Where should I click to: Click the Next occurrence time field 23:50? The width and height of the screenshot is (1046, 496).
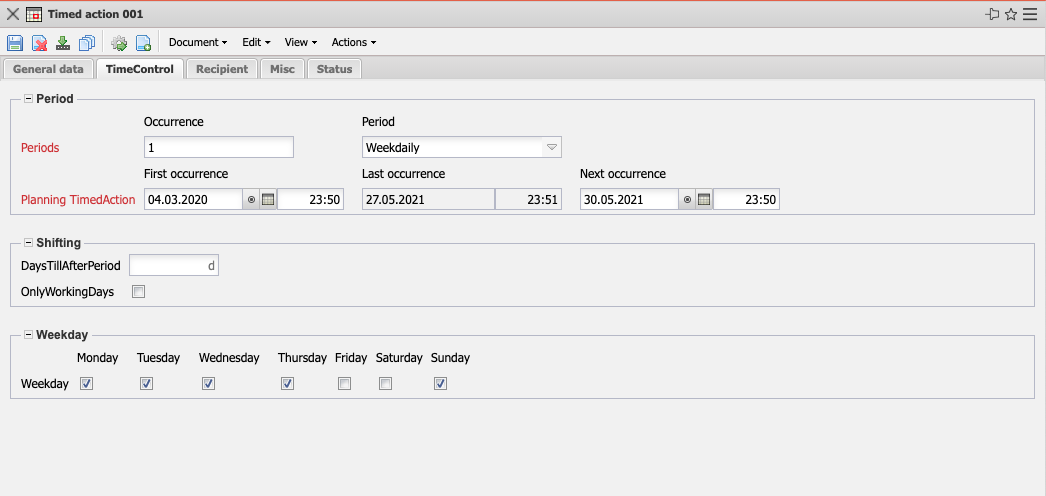(x=746, y=199)
